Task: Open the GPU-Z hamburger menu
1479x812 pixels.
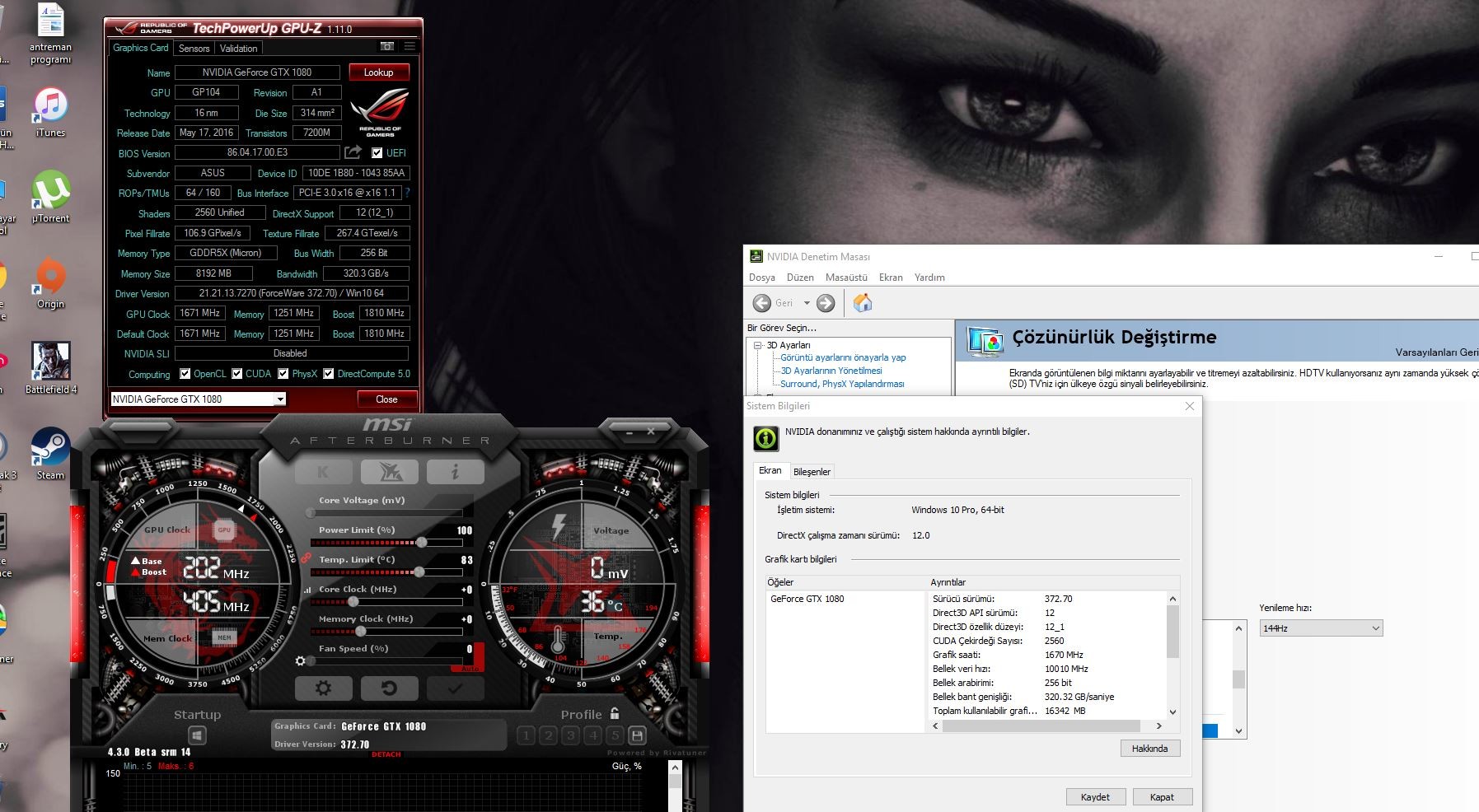Action: coord(410,47)
